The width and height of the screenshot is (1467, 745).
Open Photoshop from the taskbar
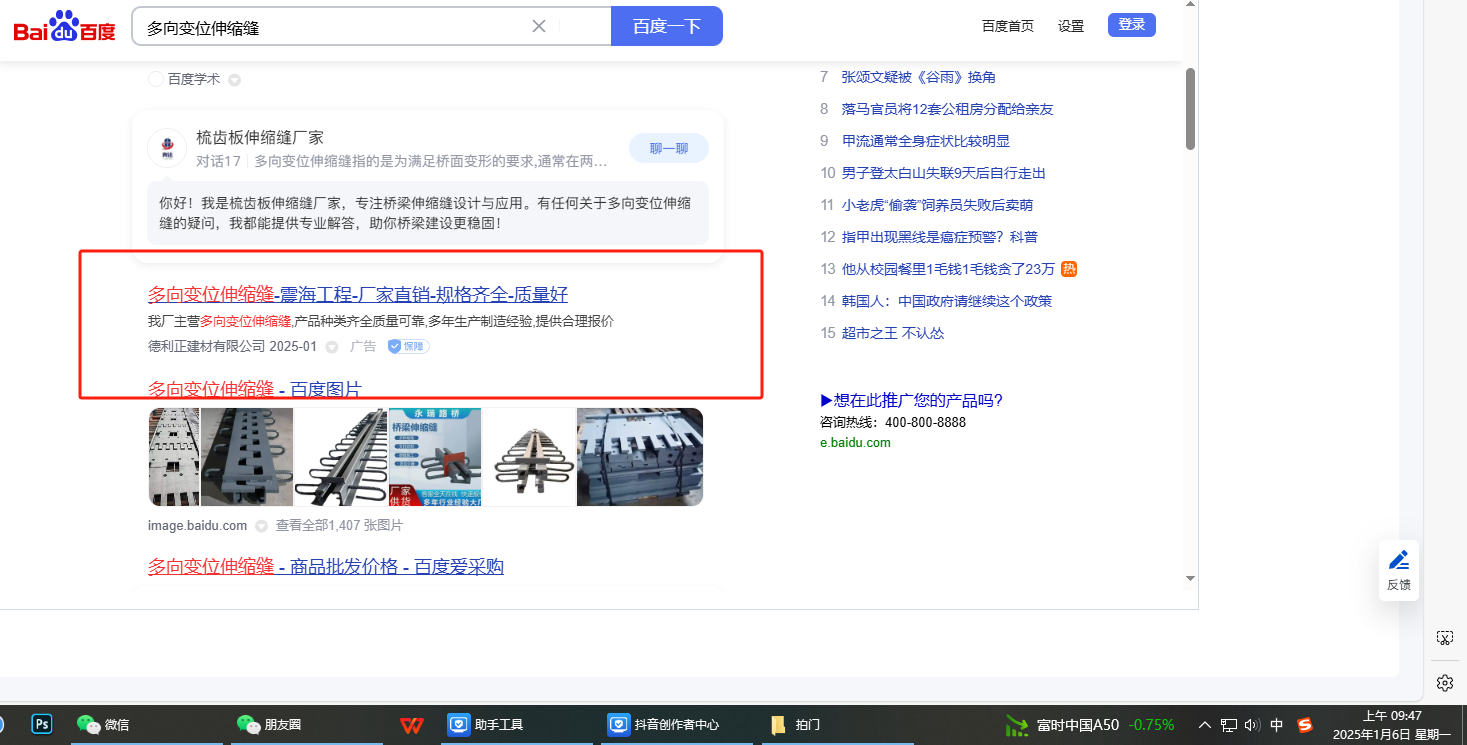(42, 724)
